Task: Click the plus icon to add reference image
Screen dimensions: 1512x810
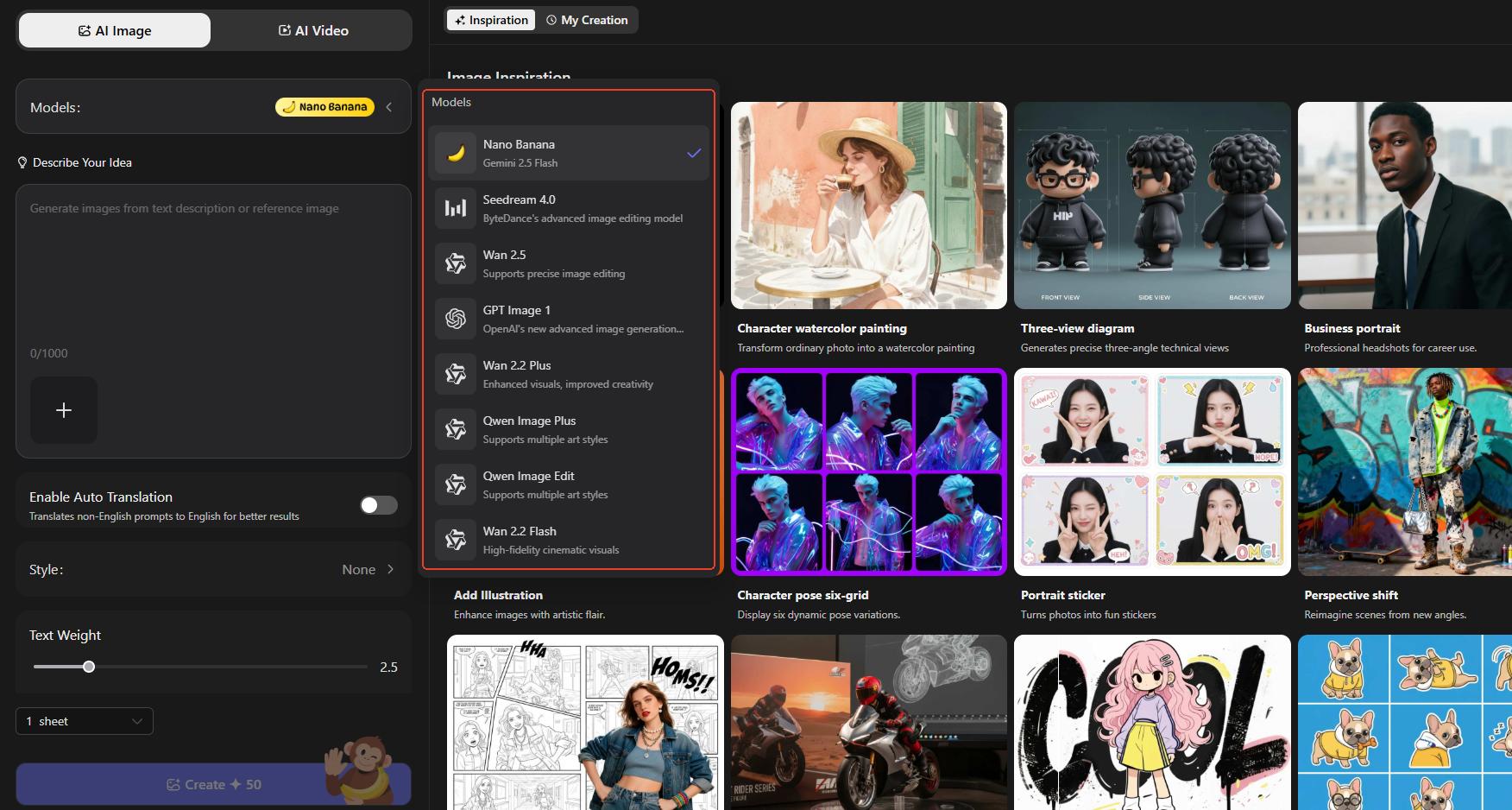Action: pyautogui.click(x=64, y=410)
